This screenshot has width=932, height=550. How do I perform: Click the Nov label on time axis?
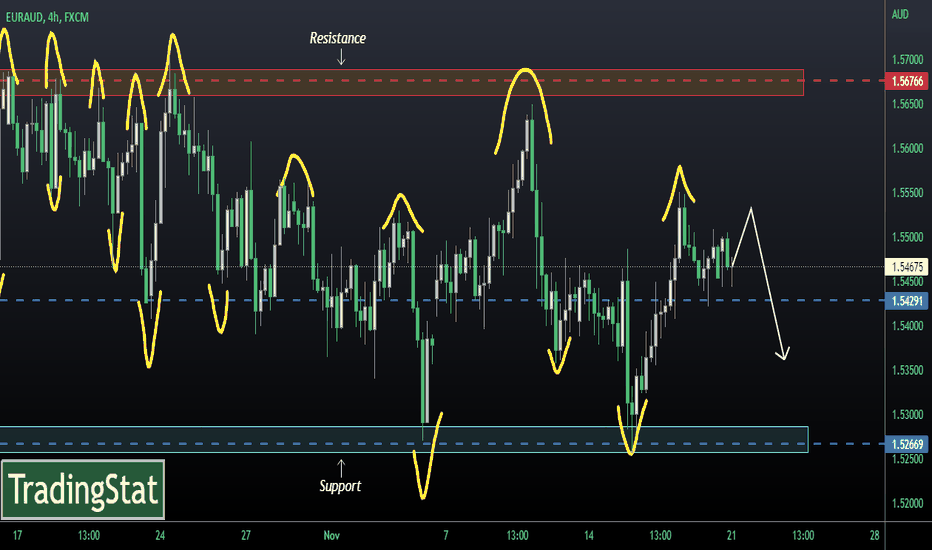tap(332, 535)
